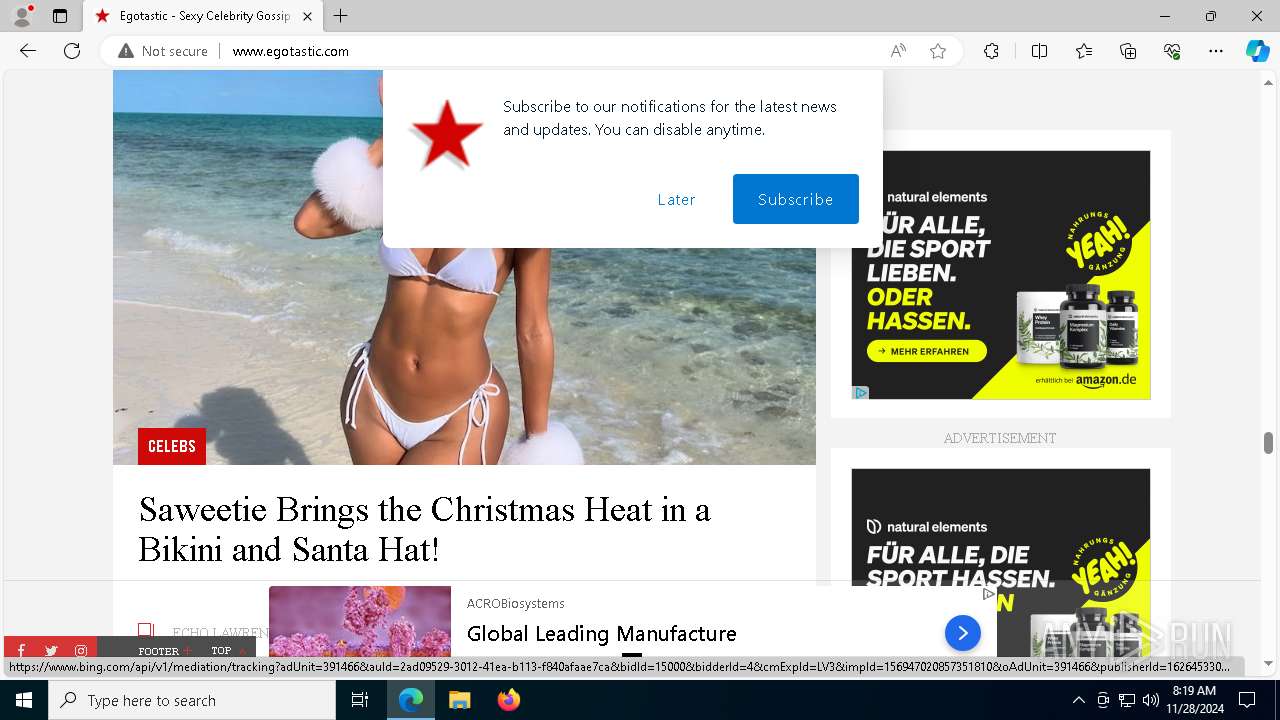Image resolution: width=1280 pixels, height=720 pixels.
Task: Click Later on notification prompt
Action: click(676, 199)
